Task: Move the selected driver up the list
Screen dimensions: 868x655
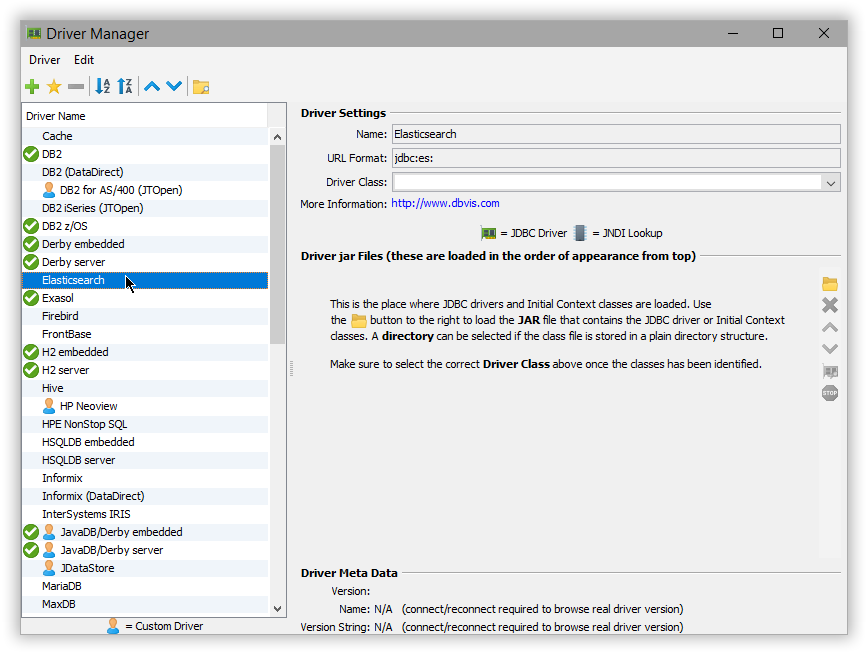Action: click(151, 86)
